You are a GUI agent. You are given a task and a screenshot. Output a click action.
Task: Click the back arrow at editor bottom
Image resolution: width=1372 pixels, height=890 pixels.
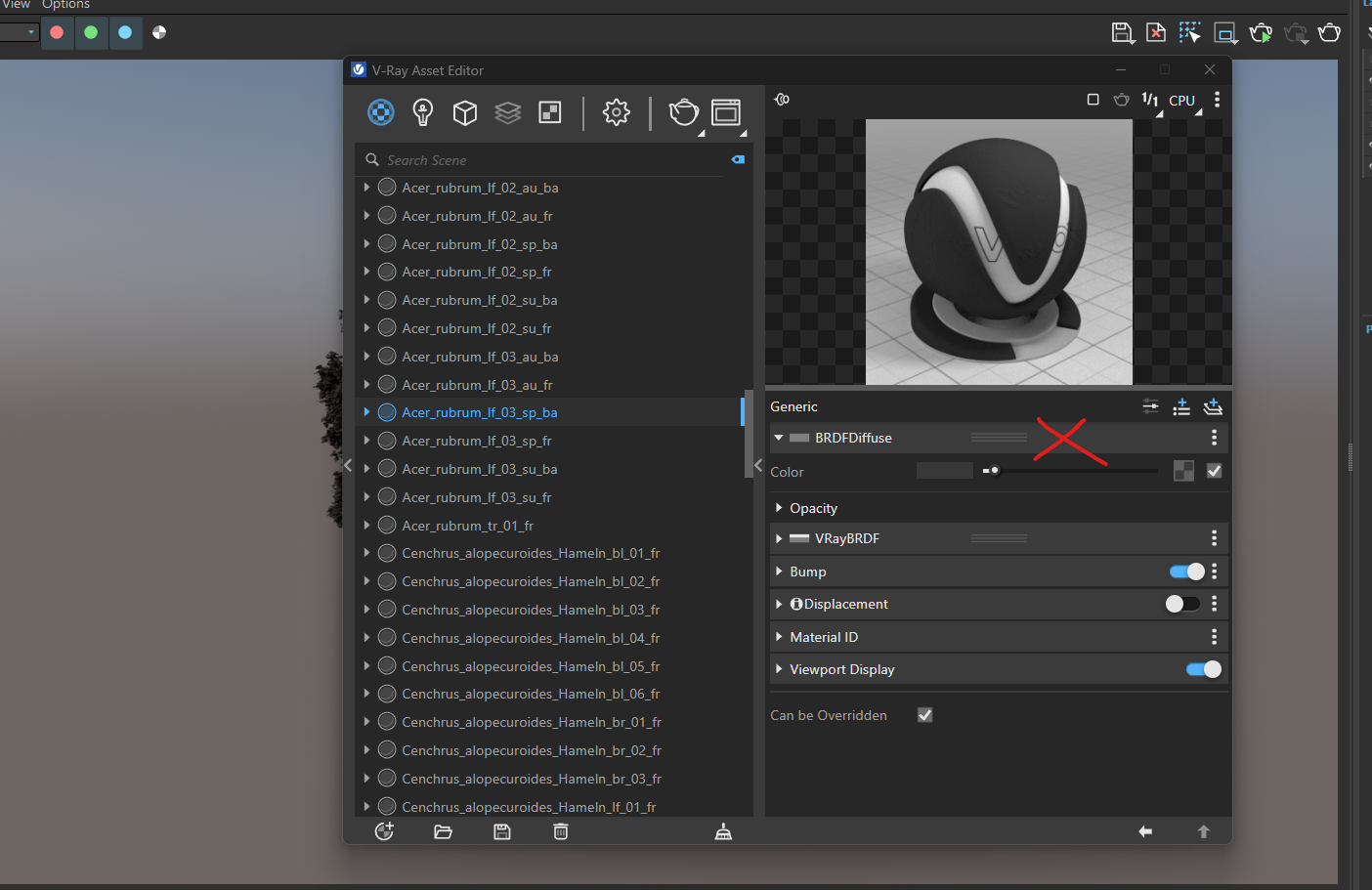click(x=1145, y=831)
